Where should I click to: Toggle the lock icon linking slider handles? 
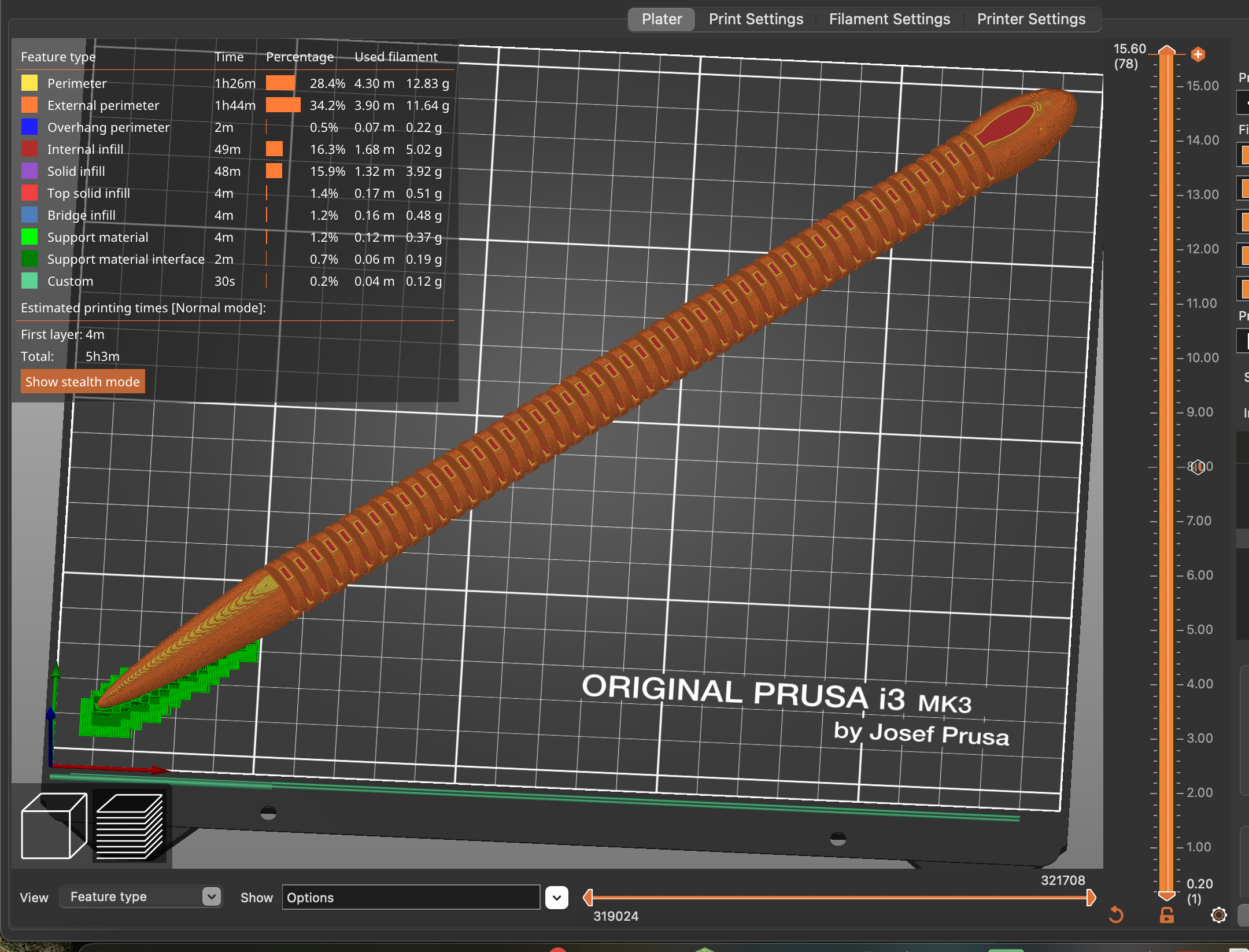coord(1167,916)
